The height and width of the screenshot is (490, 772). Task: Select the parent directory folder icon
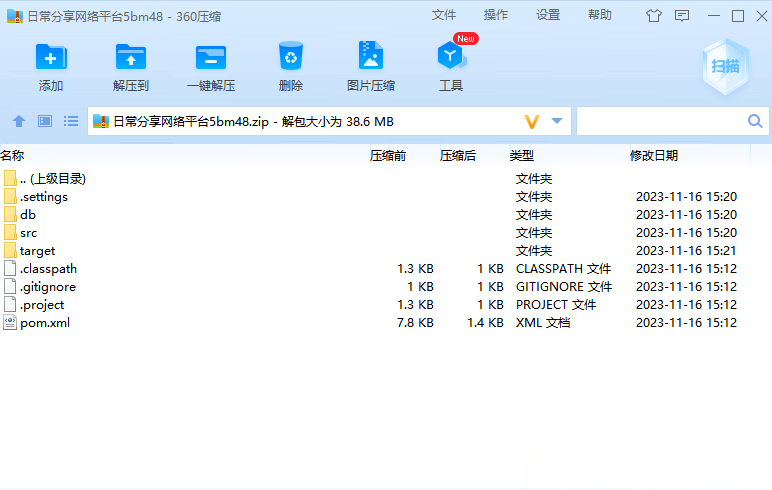[x=10, y=179]
